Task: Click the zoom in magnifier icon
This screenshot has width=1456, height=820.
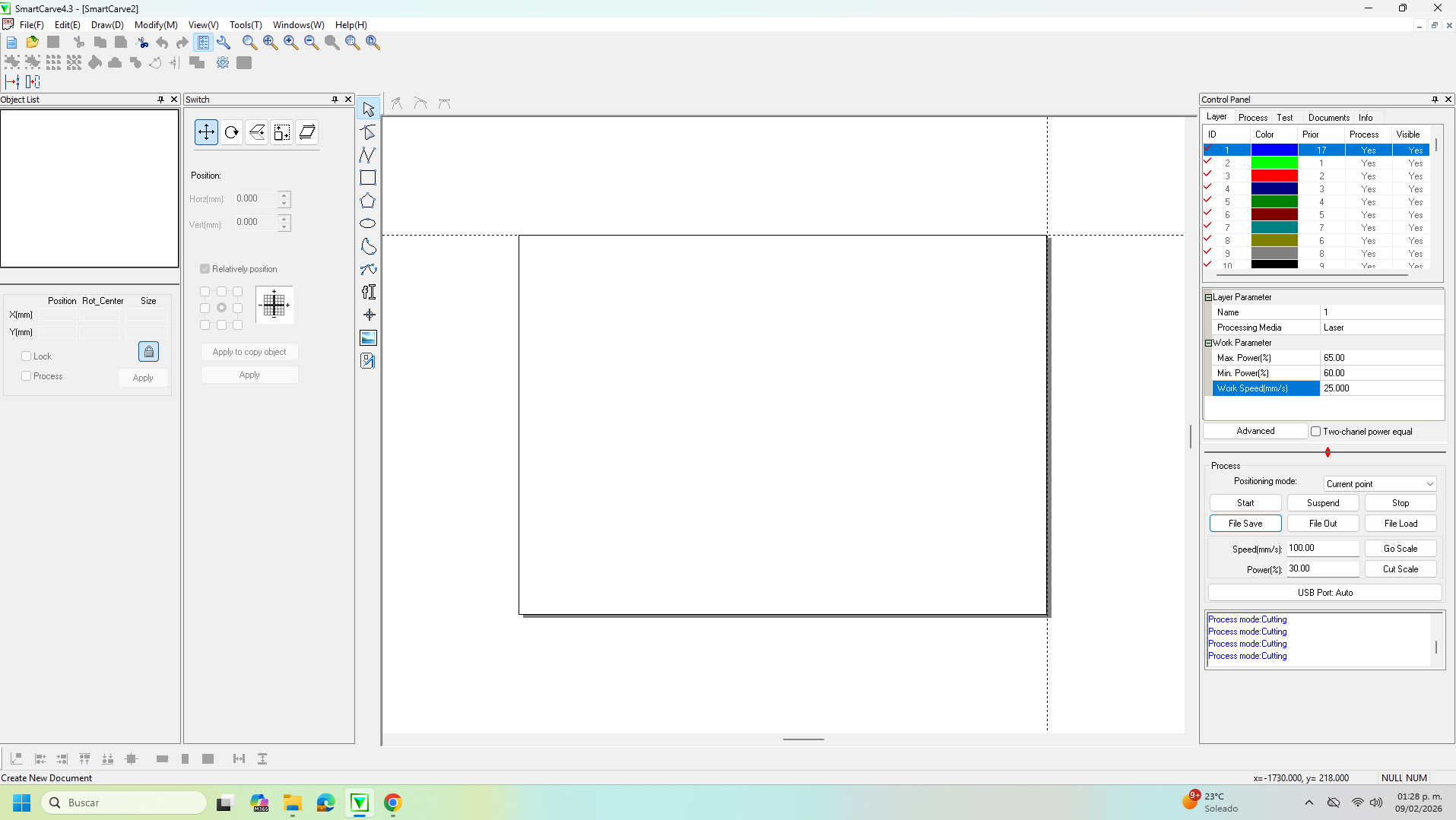Action: pos(290,43)
